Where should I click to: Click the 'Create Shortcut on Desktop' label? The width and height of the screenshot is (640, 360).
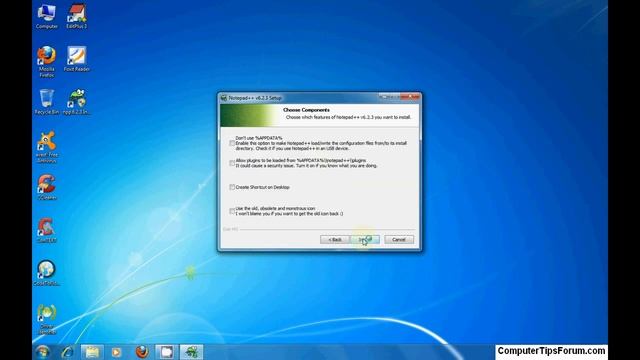click(262, 187)
